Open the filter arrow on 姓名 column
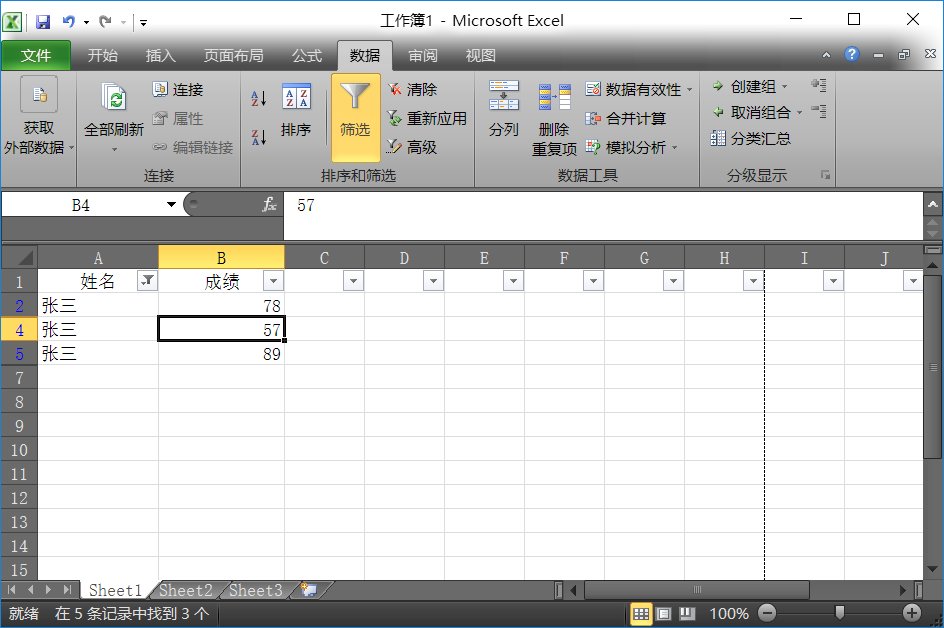The width and height of the screenshot is (944, 628). coord(147,281)
